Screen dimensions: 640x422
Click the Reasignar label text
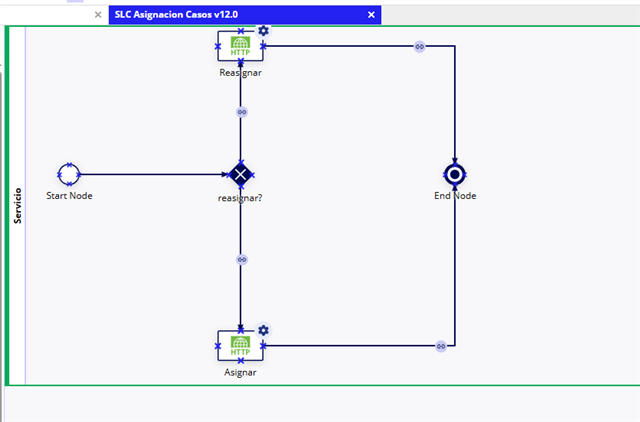tap(240, 73)
